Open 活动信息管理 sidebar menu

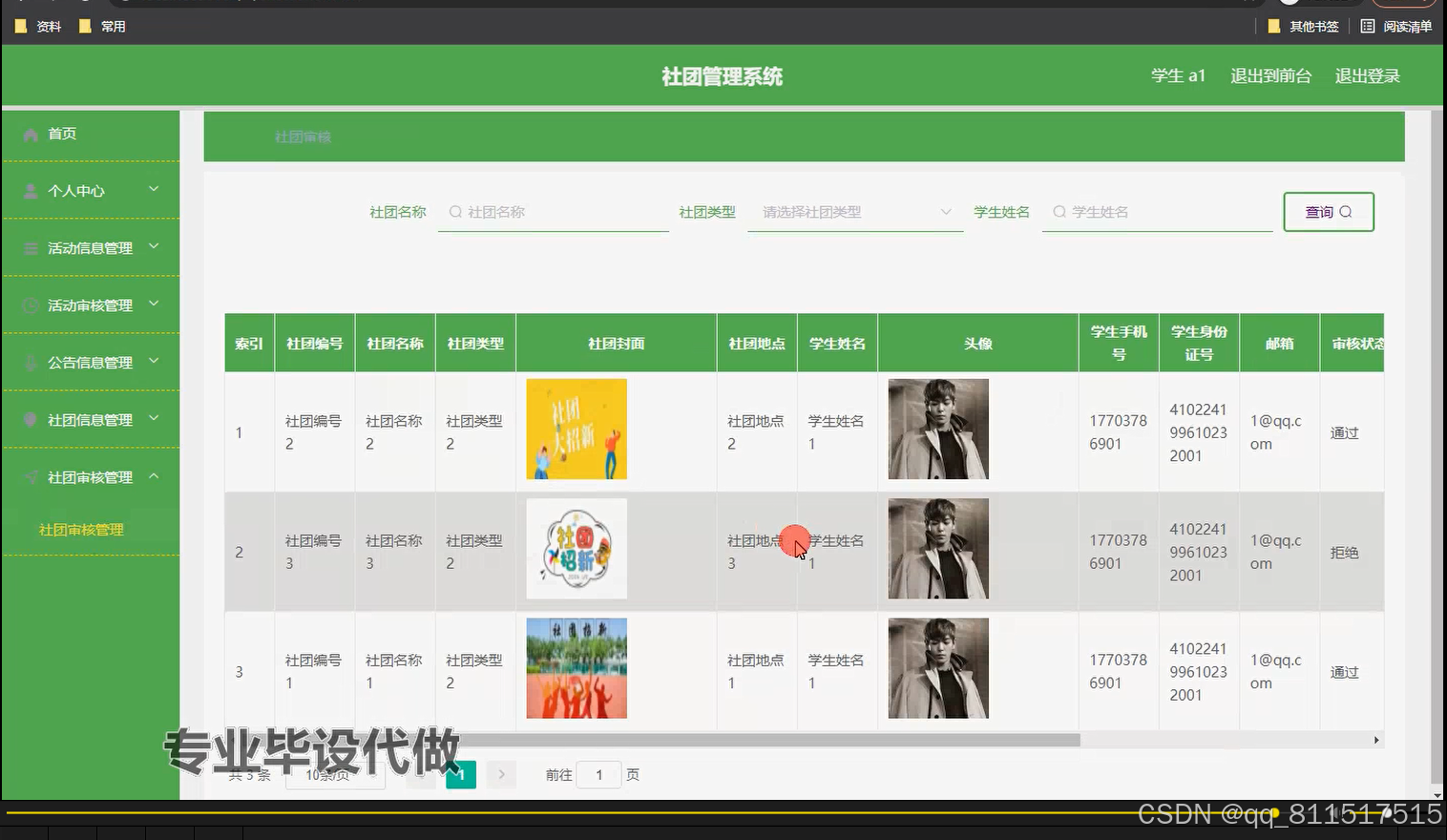point(91,248)
